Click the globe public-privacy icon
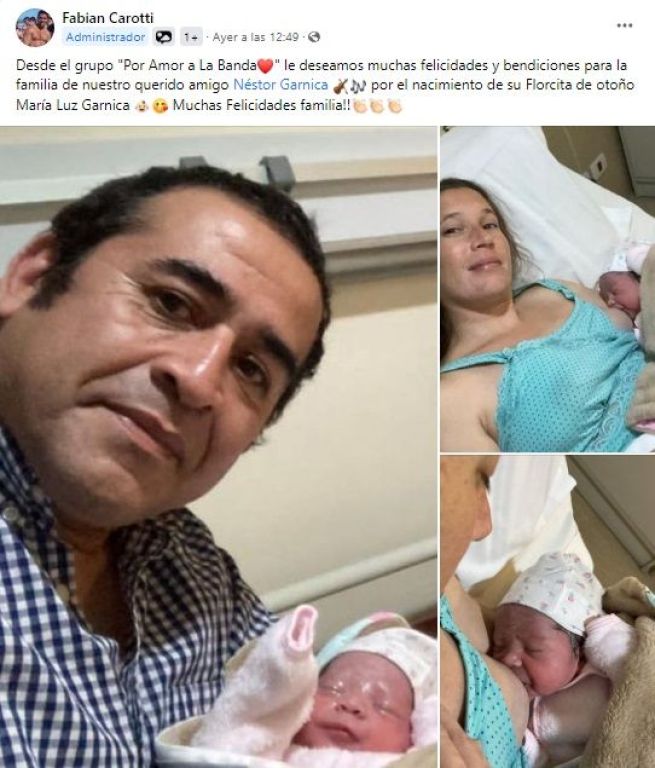Screen dimensions: 655x768 tap(315, 37)
